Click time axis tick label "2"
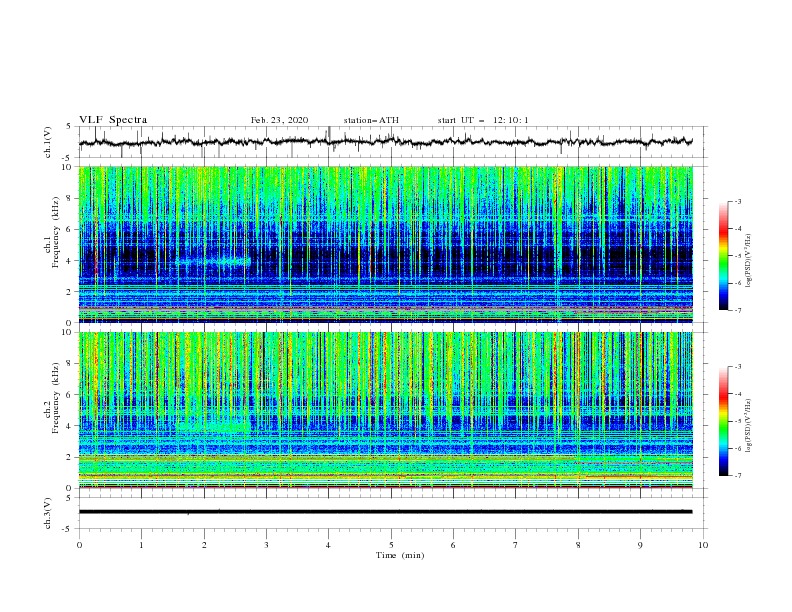This screenshot has height=612, width=792. [x=204, y=545]
